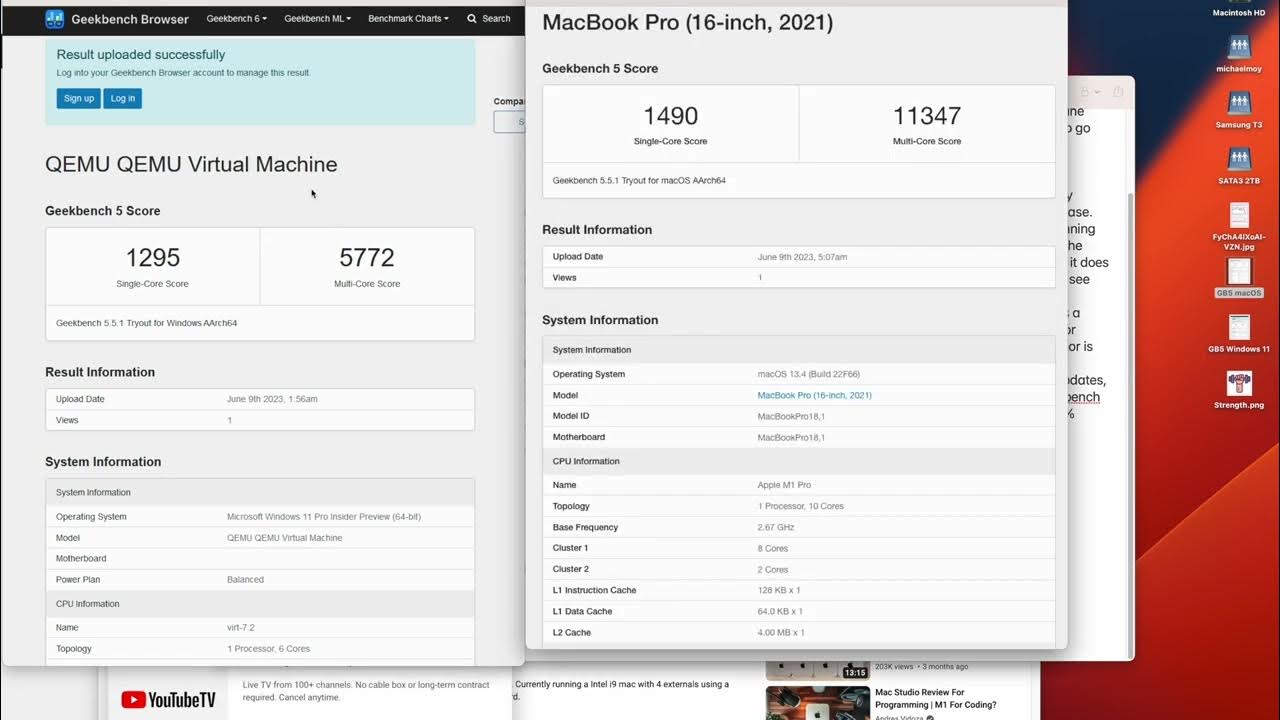Click 'June 9th 2023, 5:07am' upload date
Screen dimensions: 1280x720
click(x=802, y=257)
